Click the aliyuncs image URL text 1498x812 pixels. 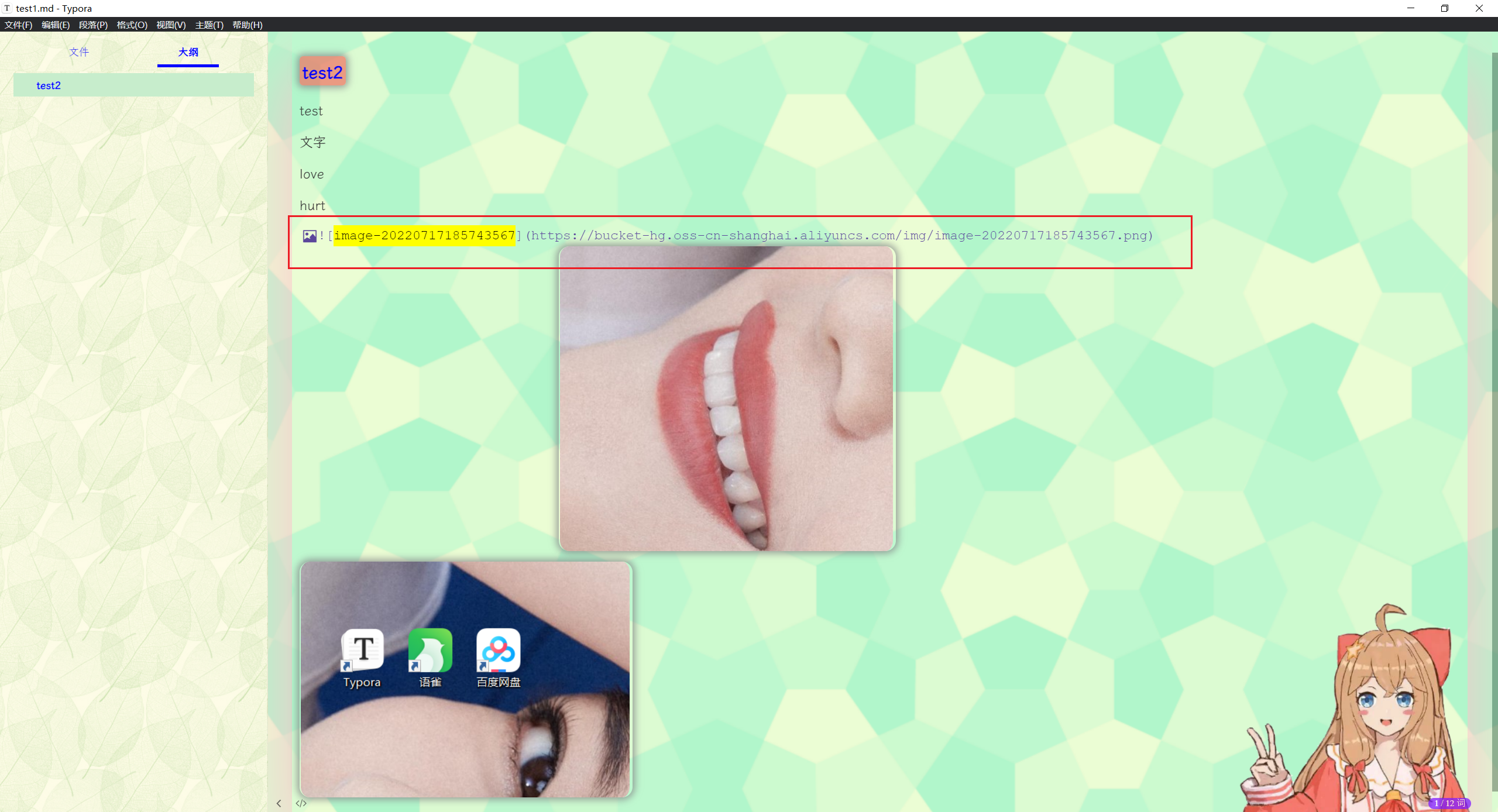(840, 236)
